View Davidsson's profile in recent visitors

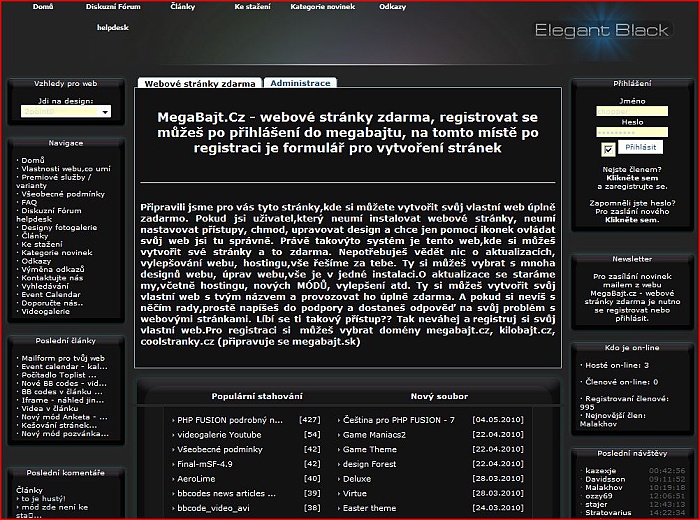pyautogui.click(x=606, y=479)
